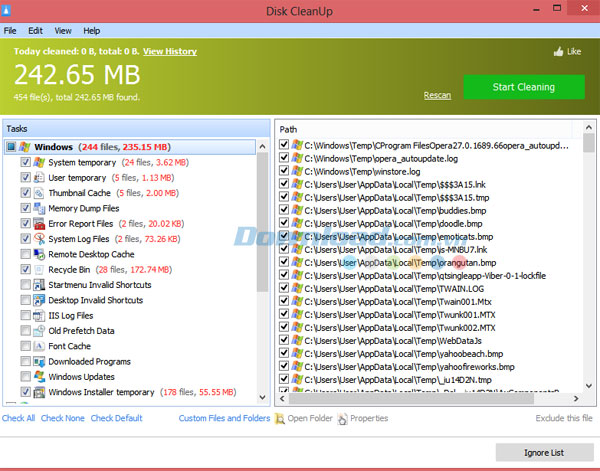Click the Check Default link
600x471 pixels.
(116, 418)
